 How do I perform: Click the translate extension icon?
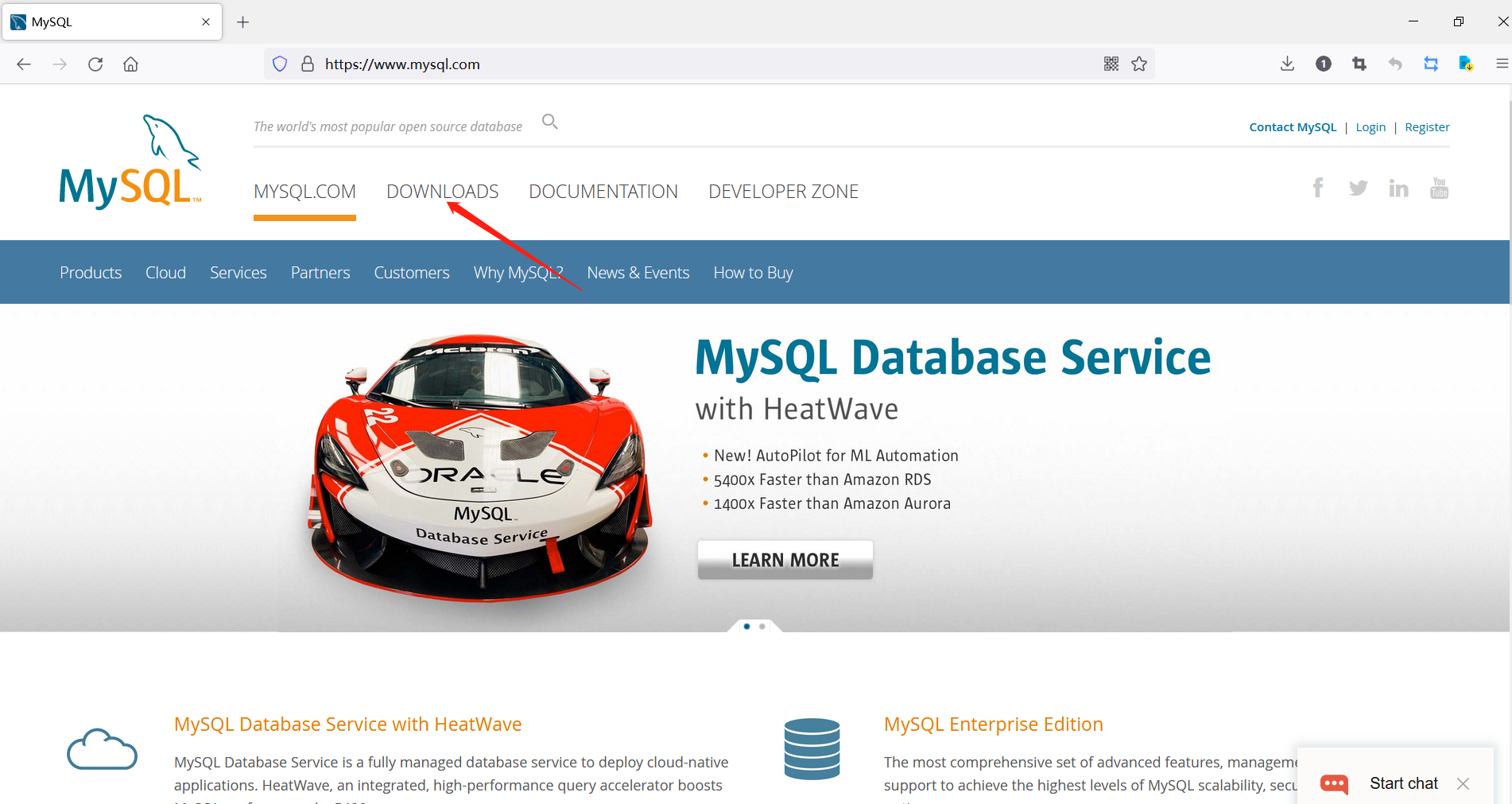click(x=1467, y=64)
